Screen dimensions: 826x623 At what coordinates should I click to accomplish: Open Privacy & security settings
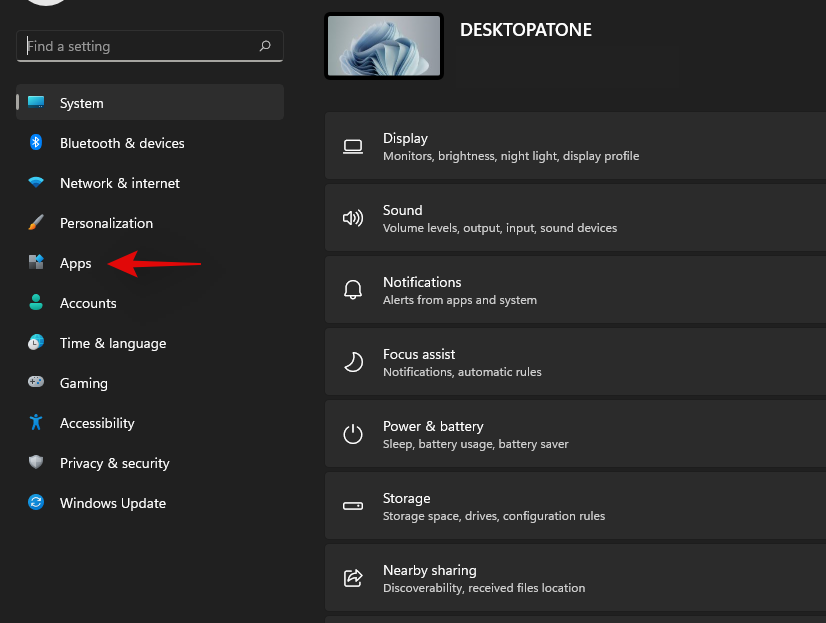tap(114, 463)
